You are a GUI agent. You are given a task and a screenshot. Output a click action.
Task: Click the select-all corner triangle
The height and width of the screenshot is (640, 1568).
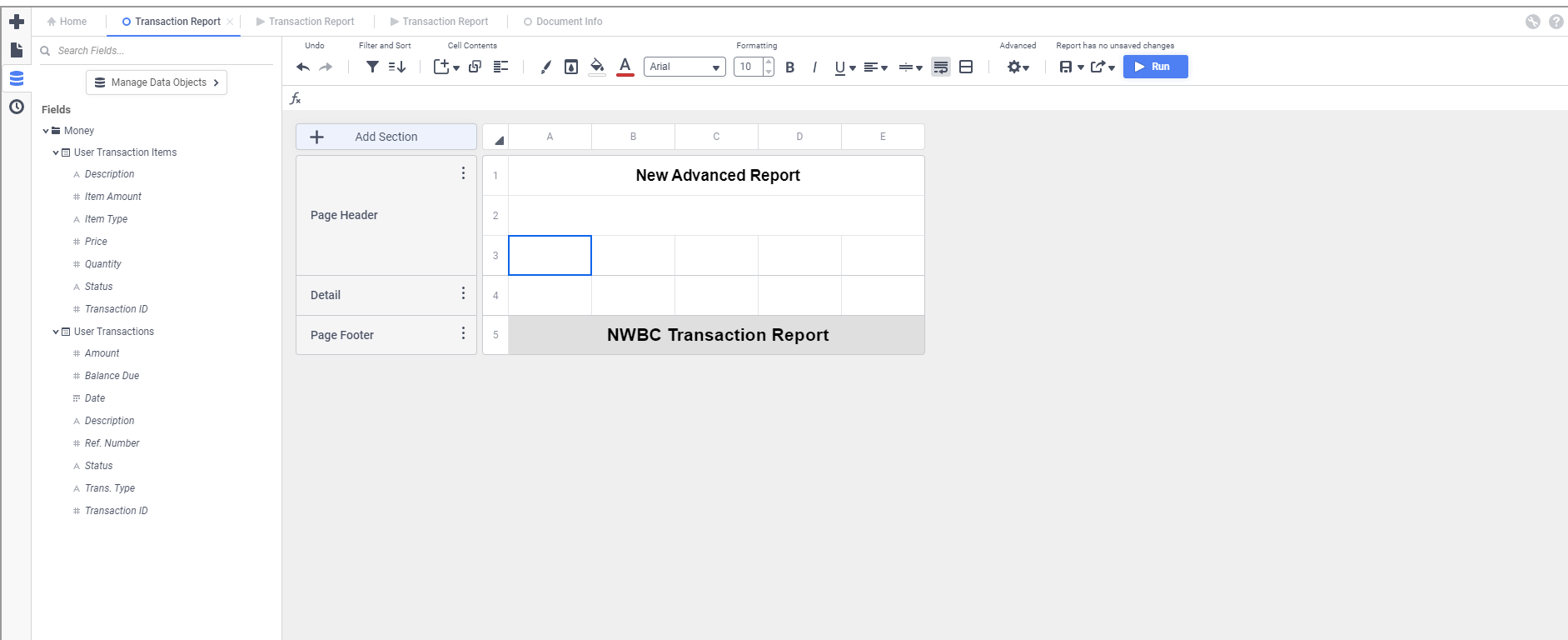coord(497,138)
